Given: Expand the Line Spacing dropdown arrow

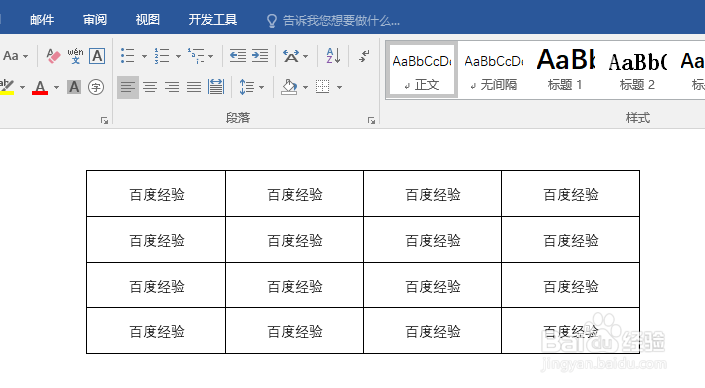Looking at the screenshot, I should coord(261,87).
